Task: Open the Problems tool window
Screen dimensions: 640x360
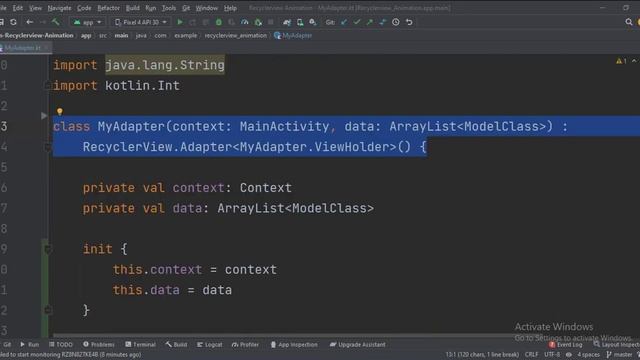Action: click(99, 344)
